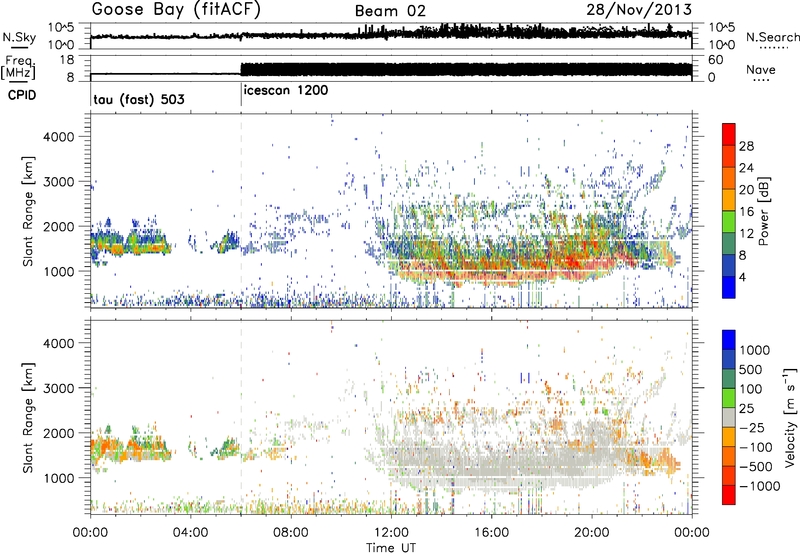Click the "2000" range tick on the velocity panel
The height and width of the screenshot is (554, 800).
click(x=58, y=433)
